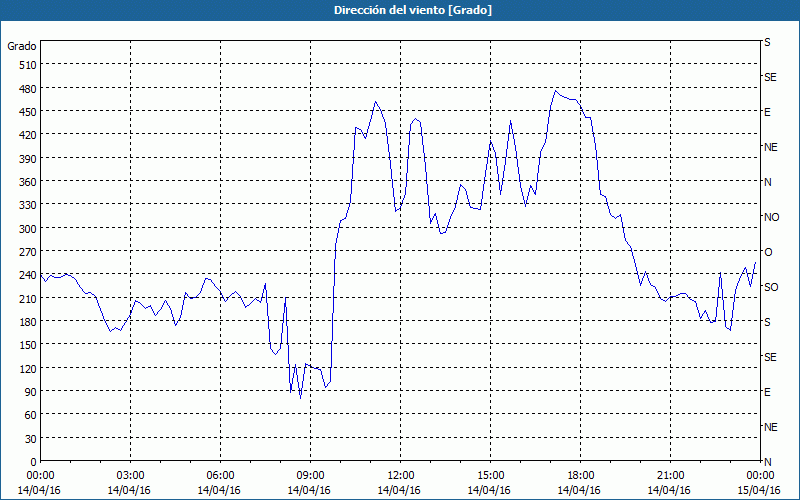
Task: Click the y-axis value 30
Action: [31, 440]
